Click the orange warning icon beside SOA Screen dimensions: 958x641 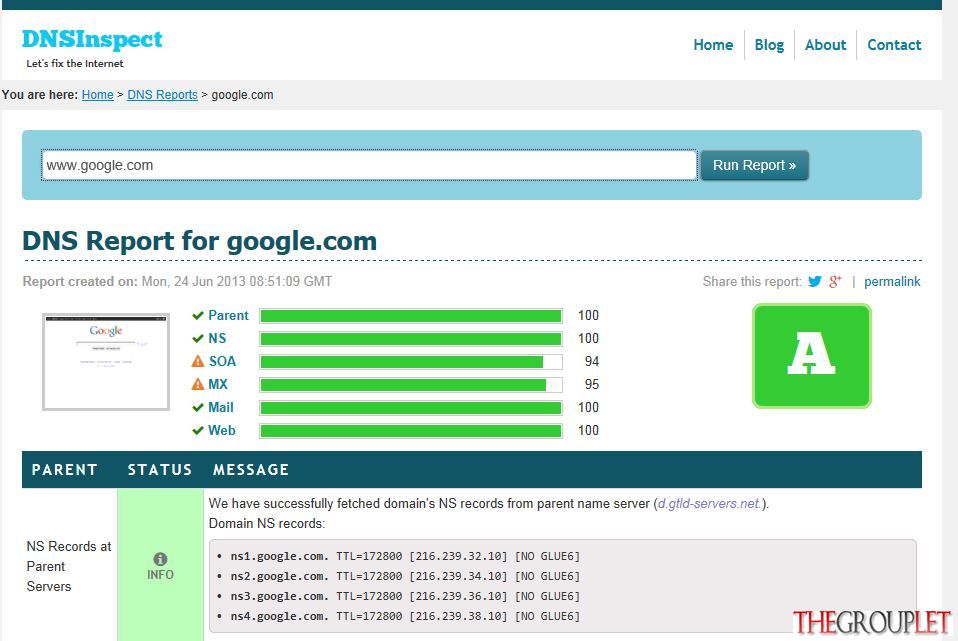click(197, 361)
